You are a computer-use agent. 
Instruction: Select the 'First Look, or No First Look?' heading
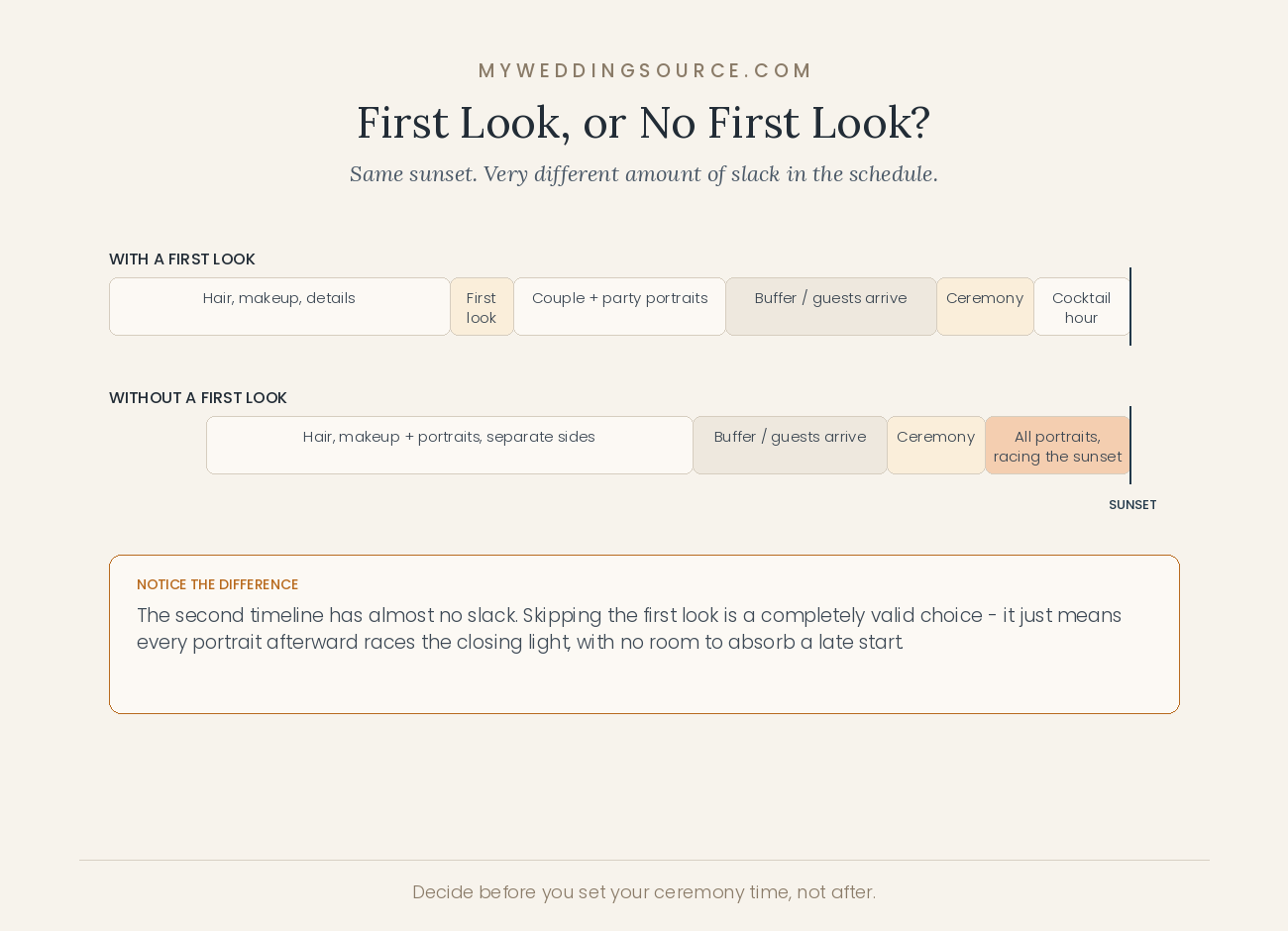[644, 123]
